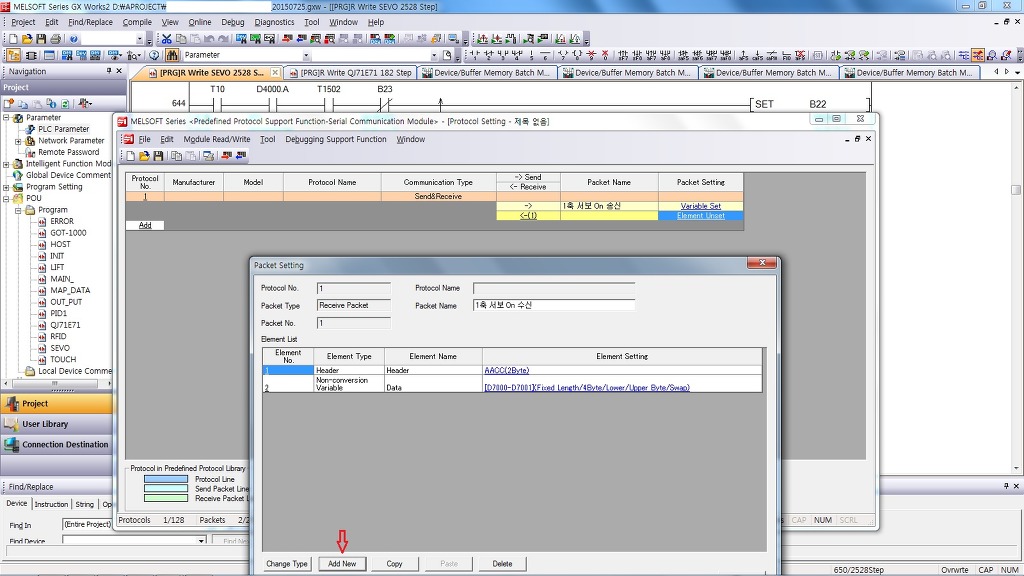Collapse the POU tree node
This screenshot has height=576, width=1024.
point(6,198)
